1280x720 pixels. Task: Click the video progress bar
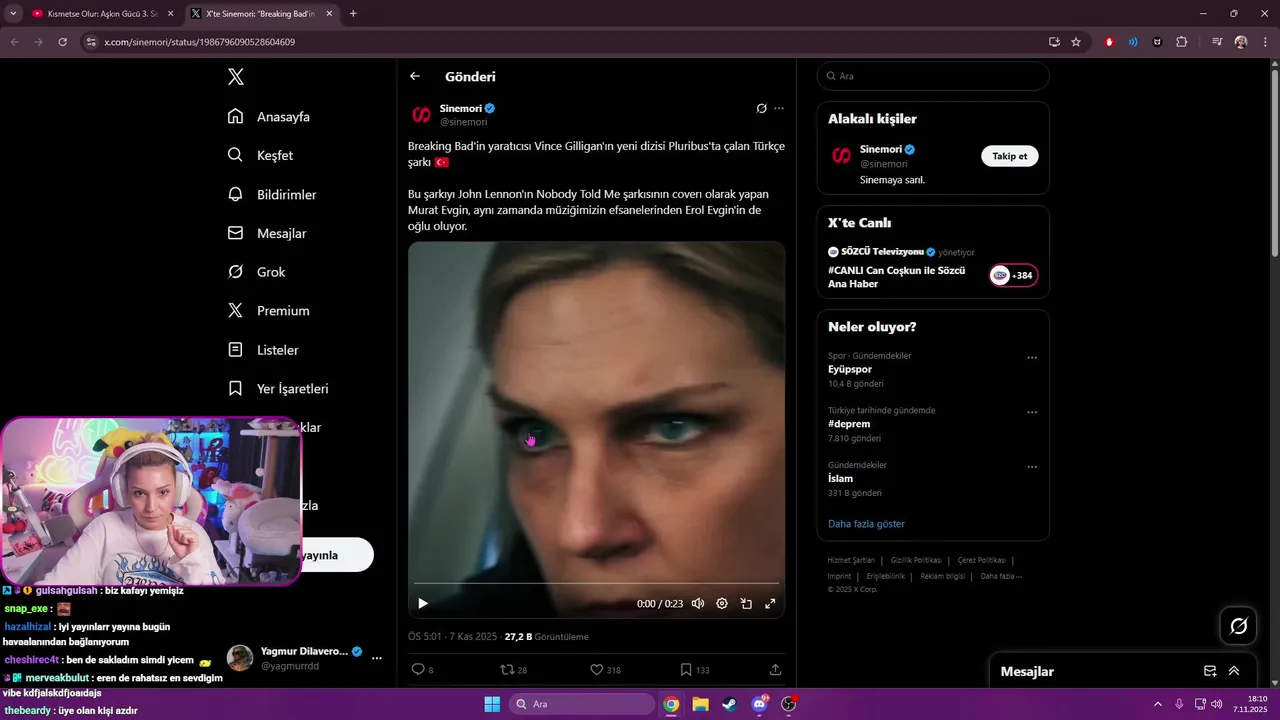tap(596, 583)
